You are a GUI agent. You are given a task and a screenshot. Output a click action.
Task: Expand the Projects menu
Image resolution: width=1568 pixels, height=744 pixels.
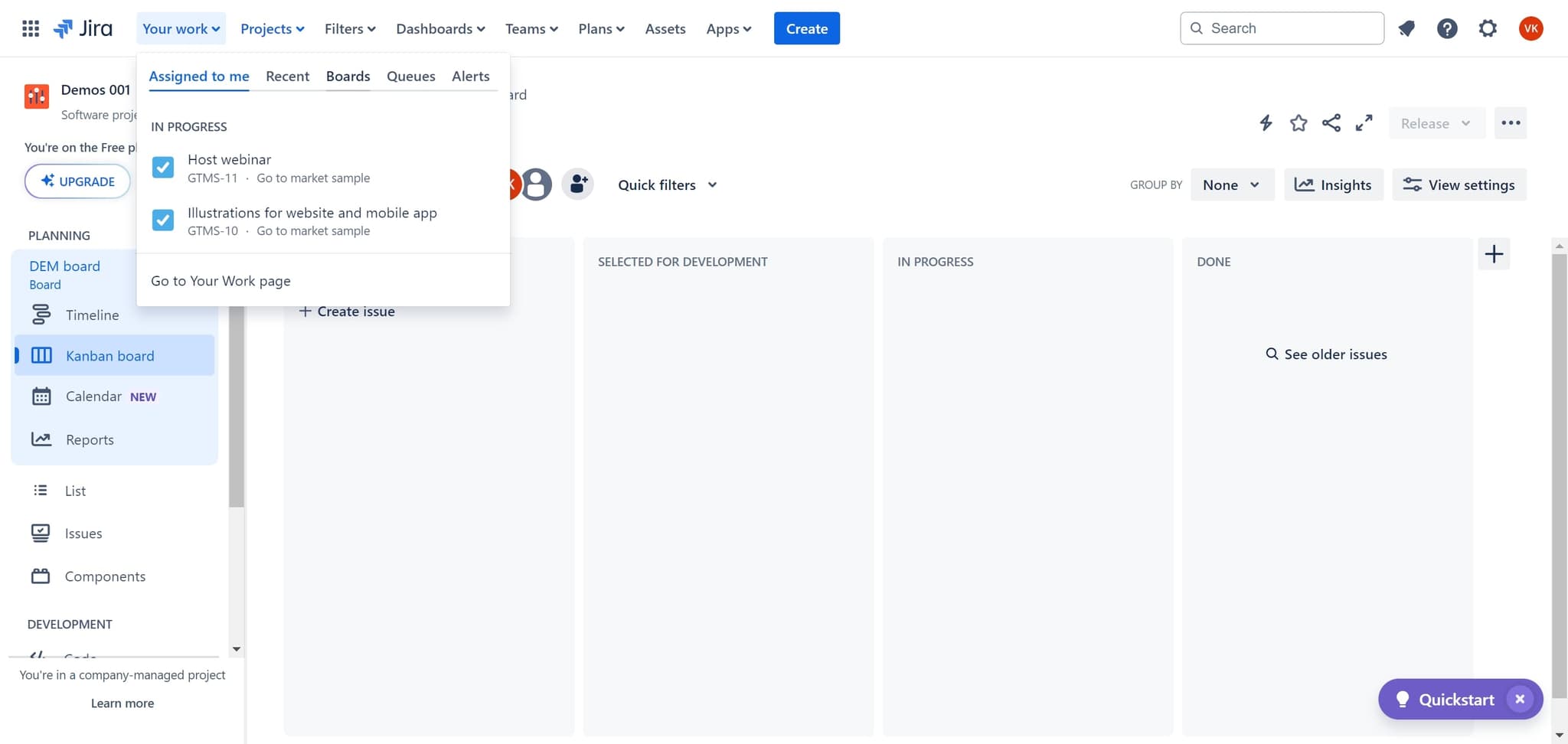pos(271,28)
